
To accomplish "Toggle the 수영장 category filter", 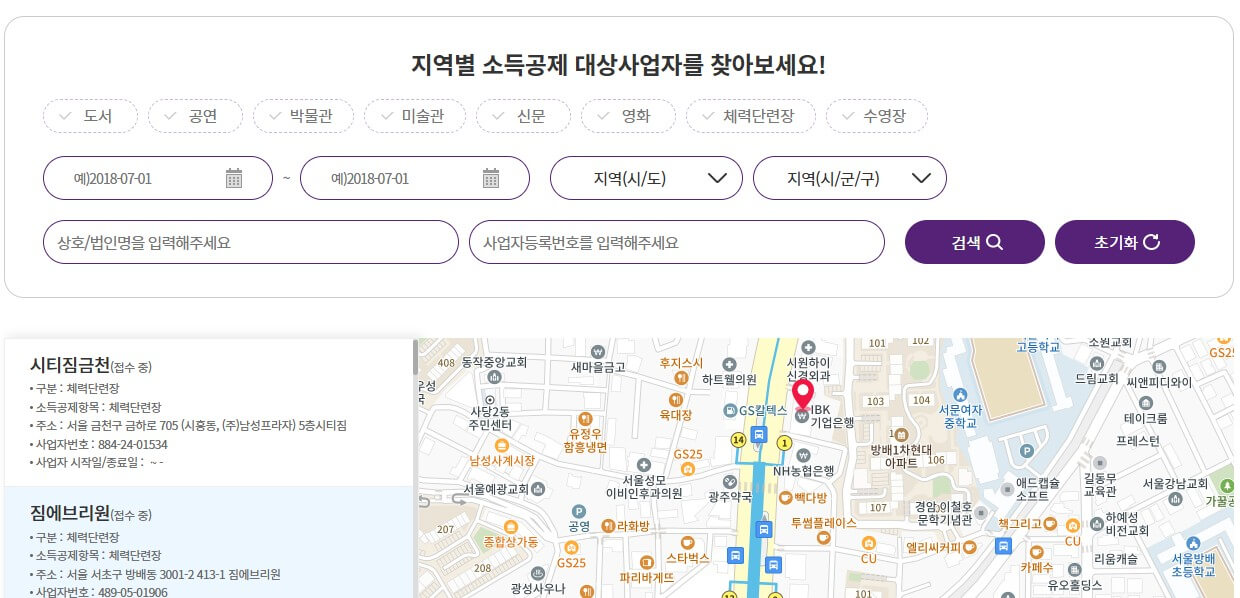I will click(877, 115).
